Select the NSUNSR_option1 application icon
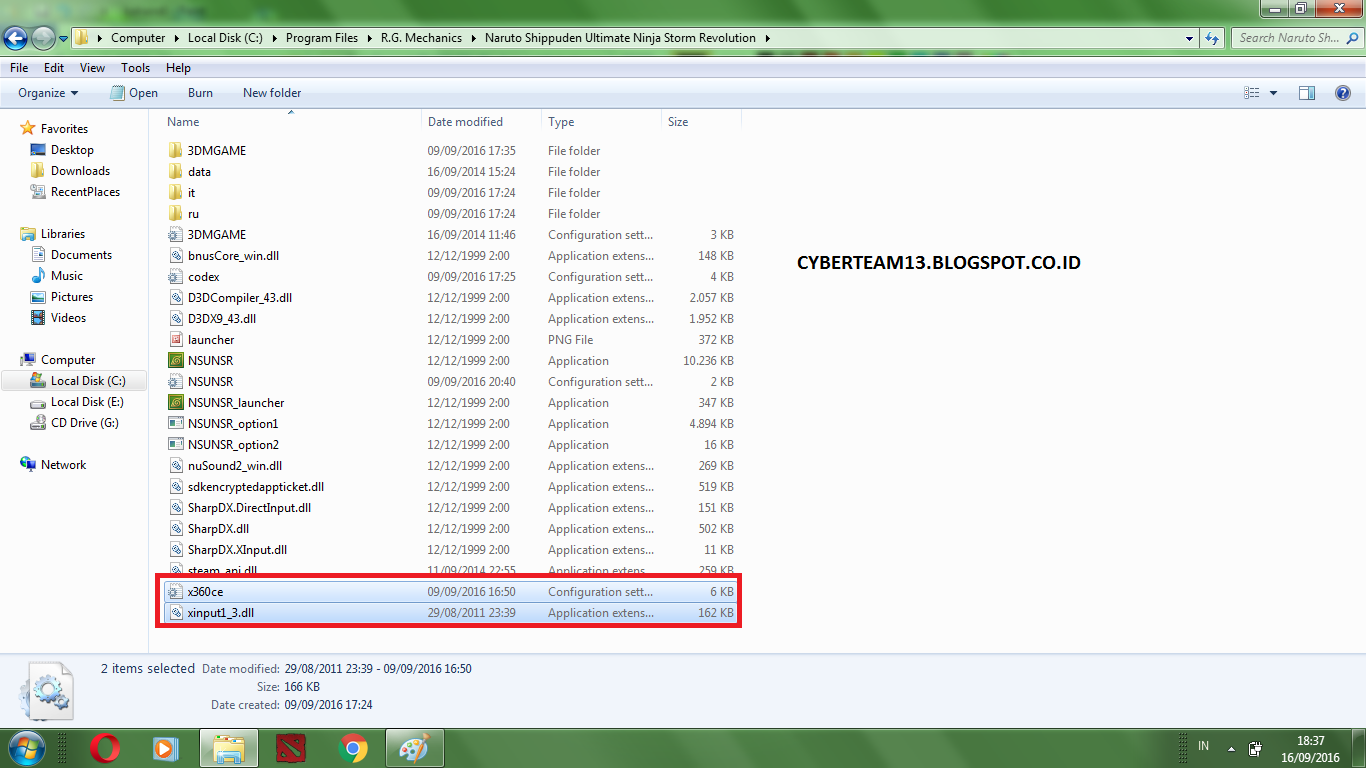 point(175,424)
